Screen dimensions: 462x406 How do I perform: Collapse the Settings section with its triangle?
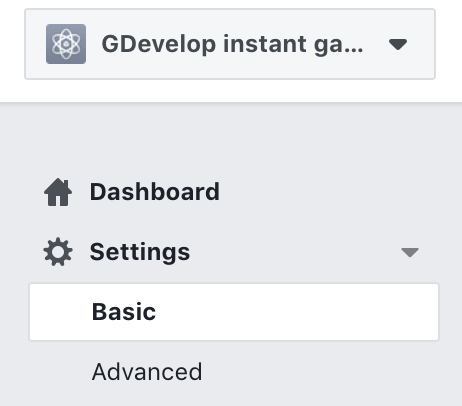[410, 252]
